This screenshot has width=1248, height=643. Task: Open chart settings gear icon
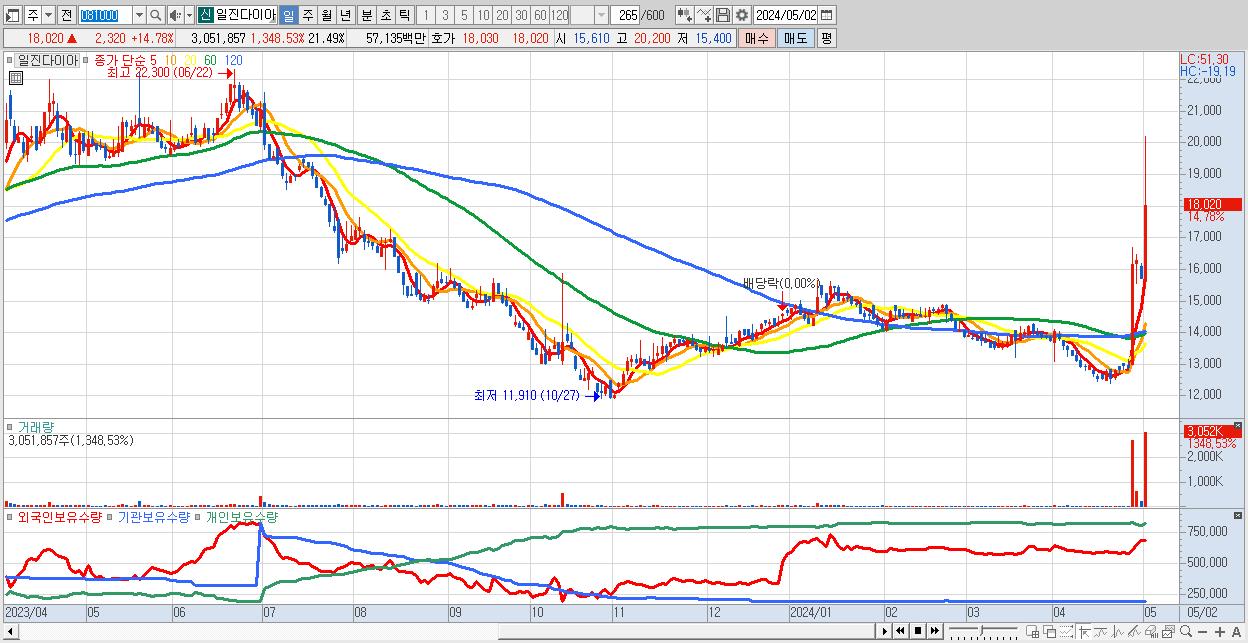742,15
